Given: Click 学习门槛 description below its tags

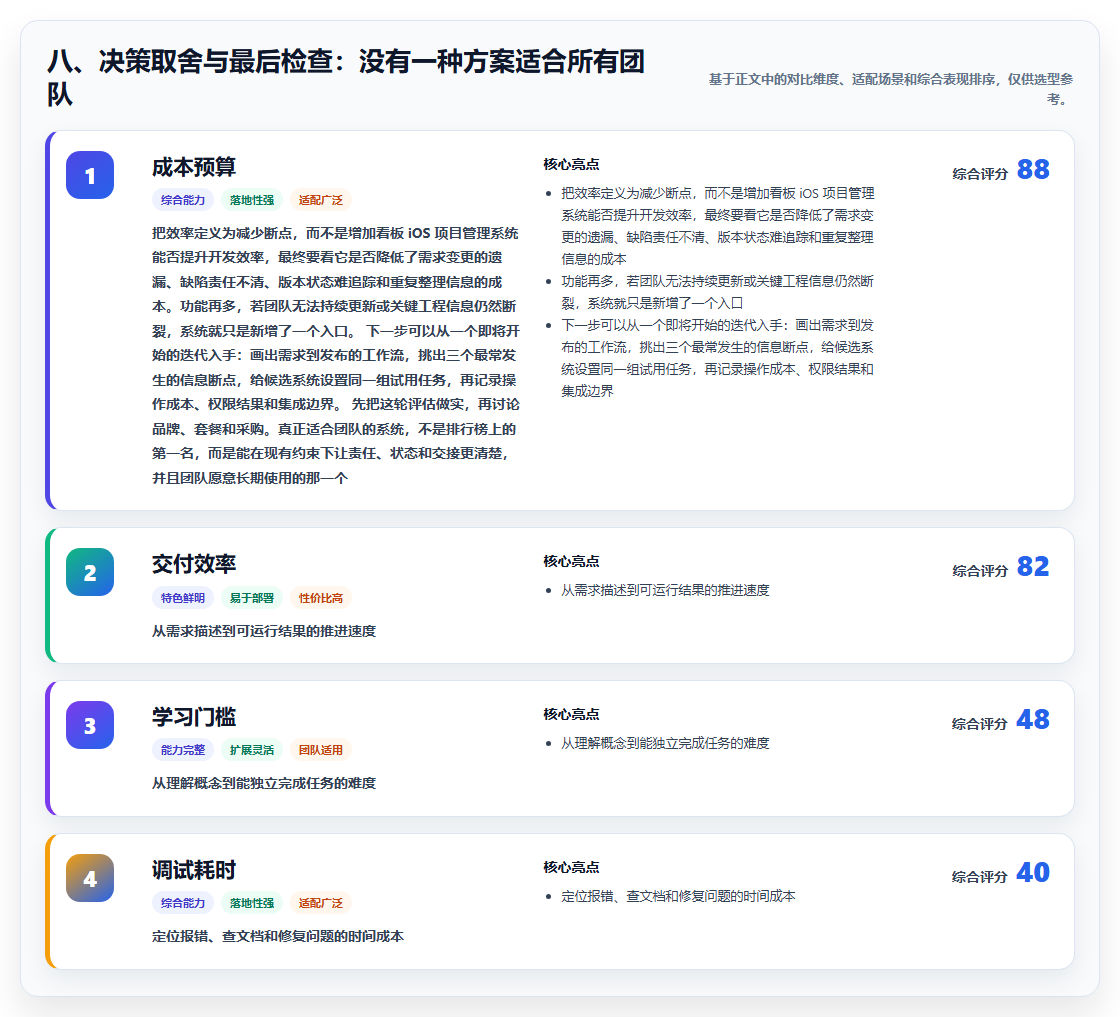Looking at the screenshot, I should [264, 783].
